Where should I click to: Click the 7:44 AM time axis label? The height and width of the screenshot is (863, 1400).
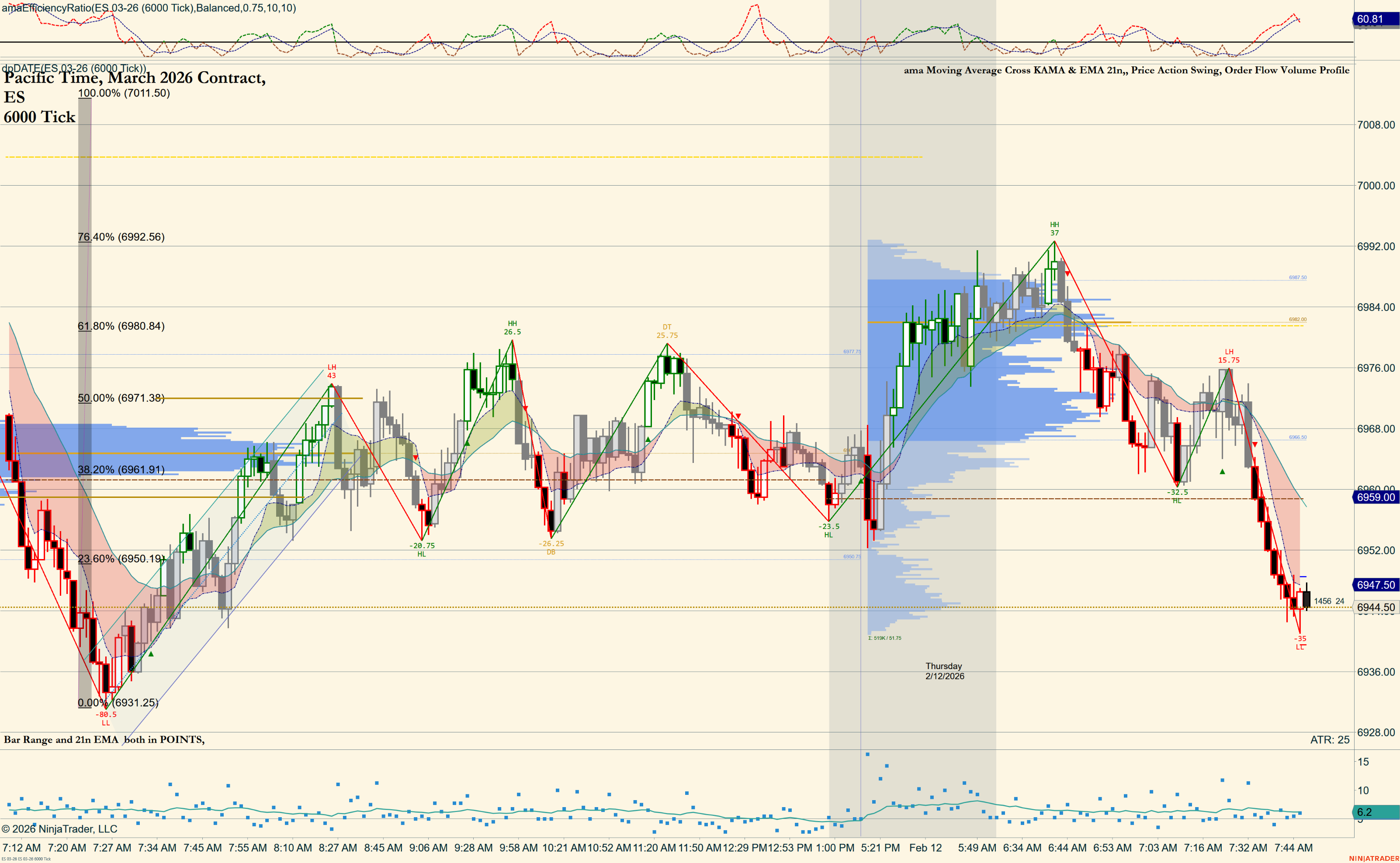pyautogui.click(x=1293, y=848)
